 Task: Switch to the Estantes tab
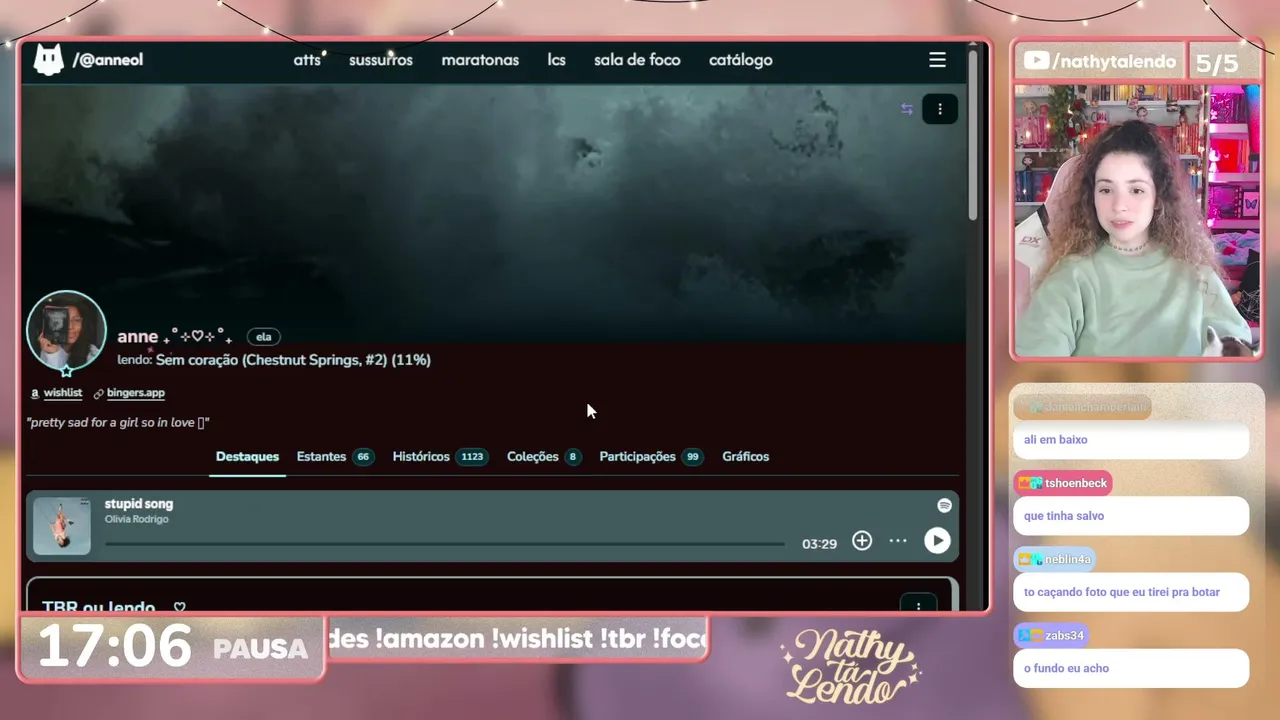(335, 457)
